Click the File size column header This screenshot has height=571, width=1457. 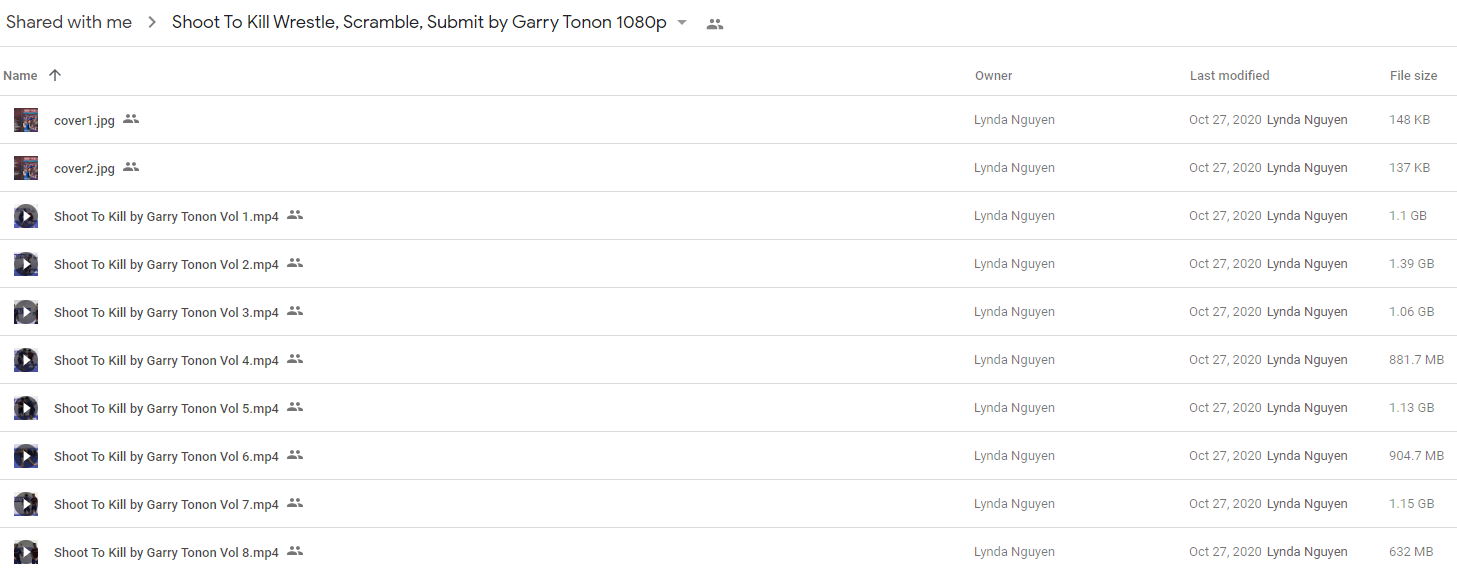tap(1413, 76)
